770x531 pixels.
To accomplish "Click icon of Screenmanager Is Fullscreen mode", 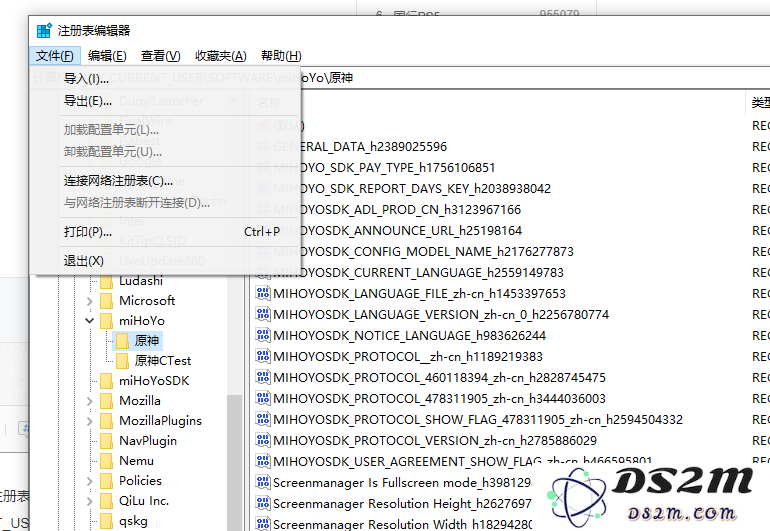I will (263, 482).
